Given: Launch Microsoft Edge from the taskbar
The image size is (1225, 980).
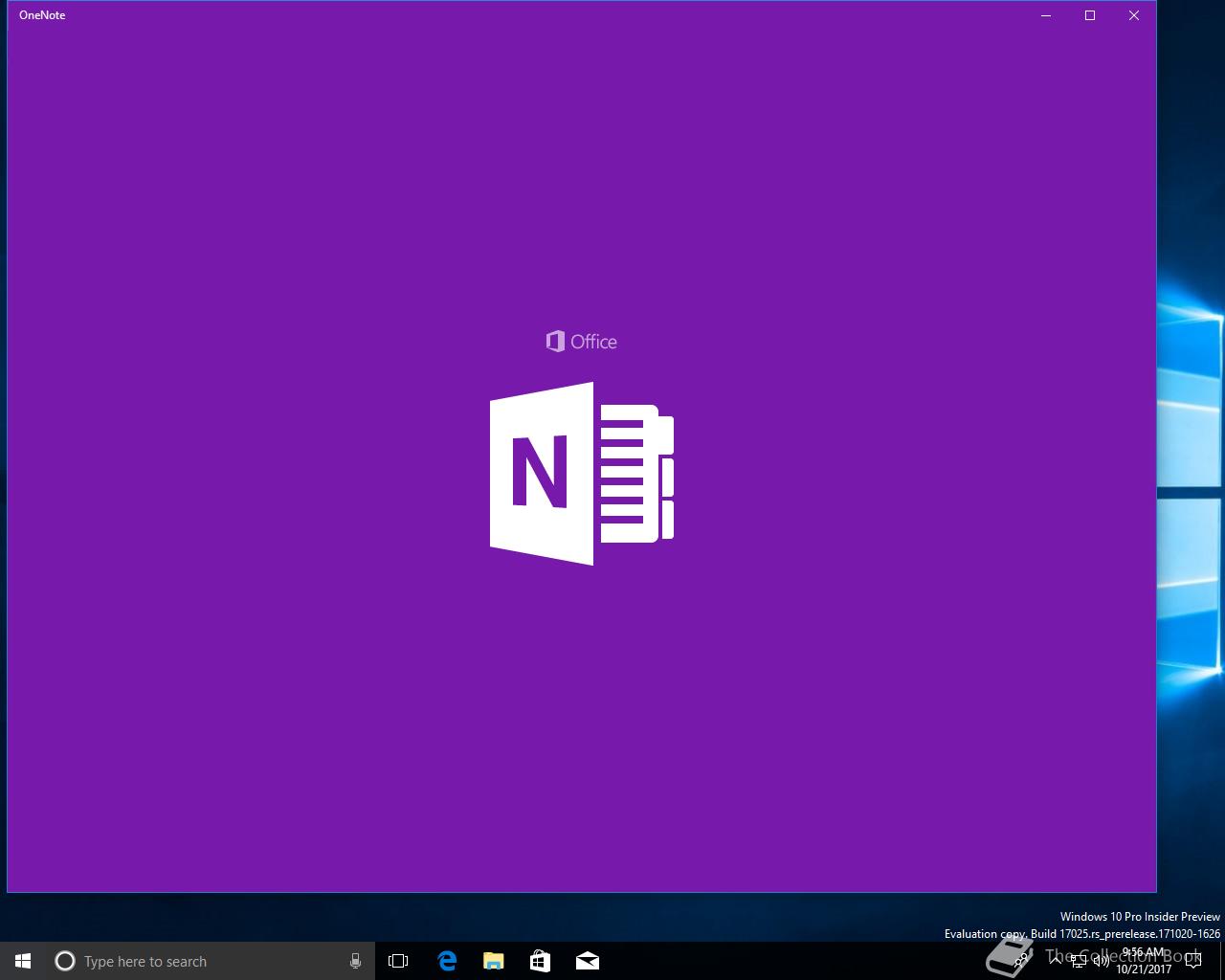Looking at the screenshot, I should 447,961.
